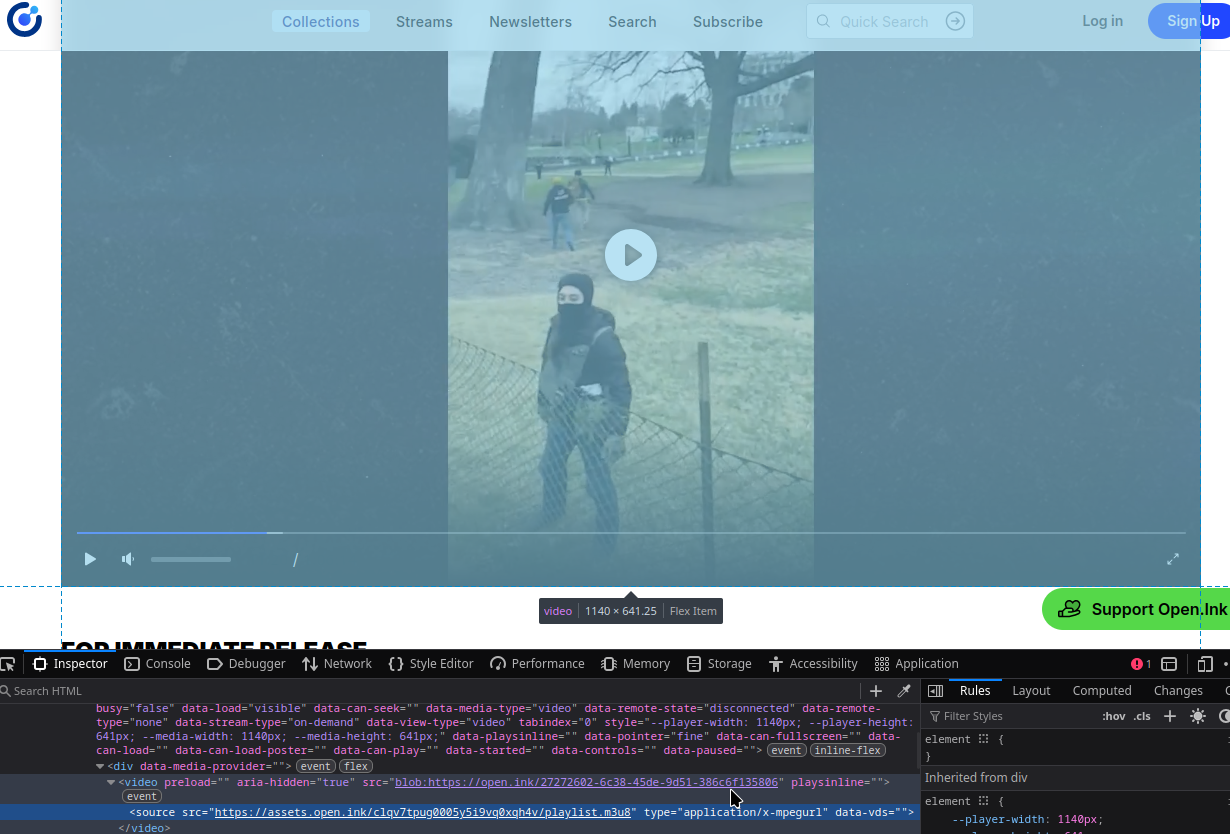Open the Changes sidebar tab
This screenshot has height=834, width=1230.
click(1178, 690)
